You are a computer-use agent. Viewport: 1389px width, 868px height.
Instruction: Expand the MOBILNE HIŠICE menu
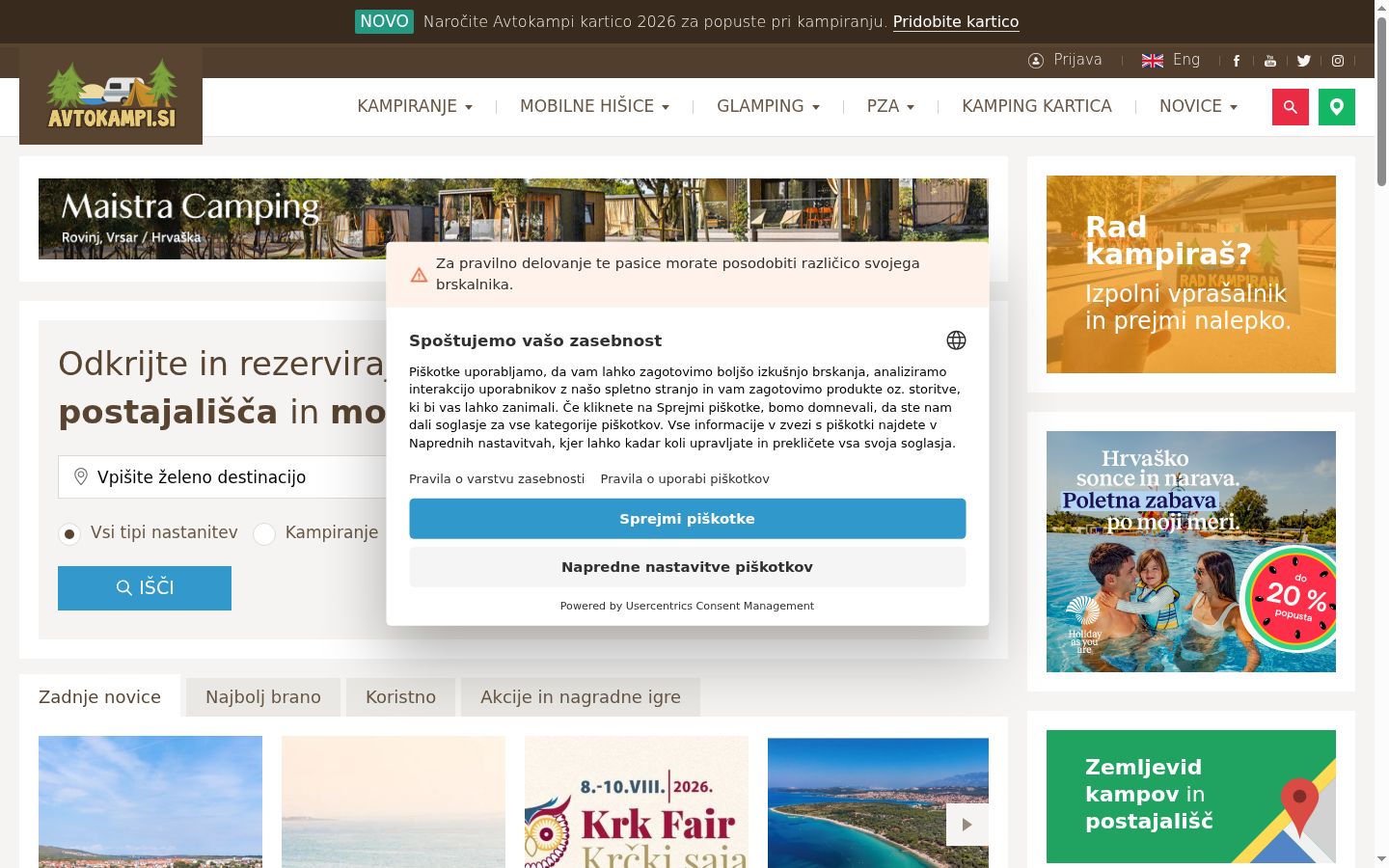[x=595, y=106]
